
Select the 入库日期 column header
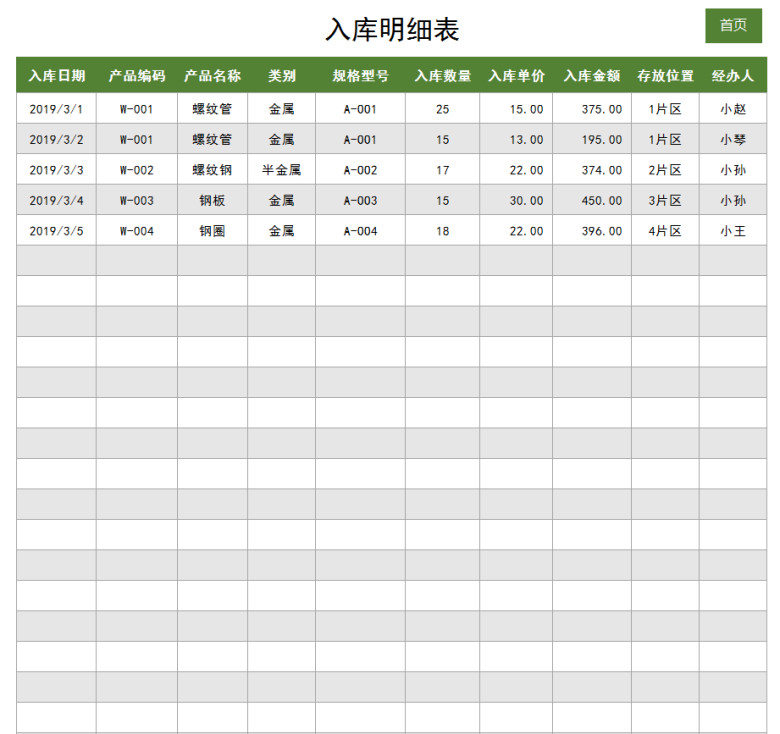pos(56,76)
